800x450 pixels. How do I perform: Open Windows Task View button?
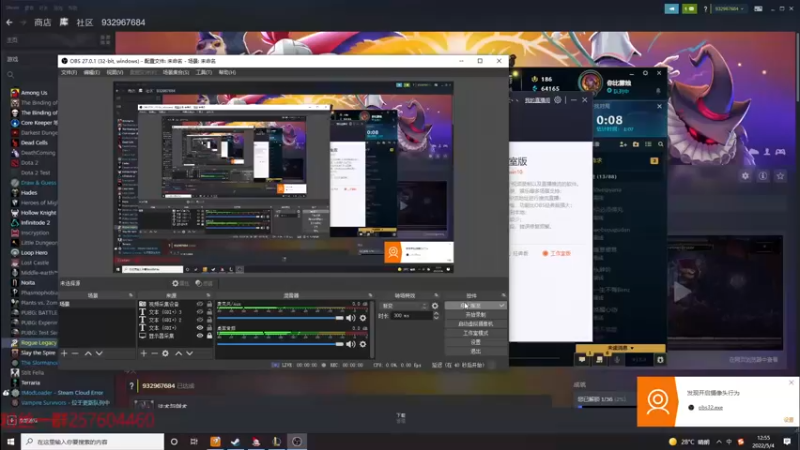[x=194, y=441]
